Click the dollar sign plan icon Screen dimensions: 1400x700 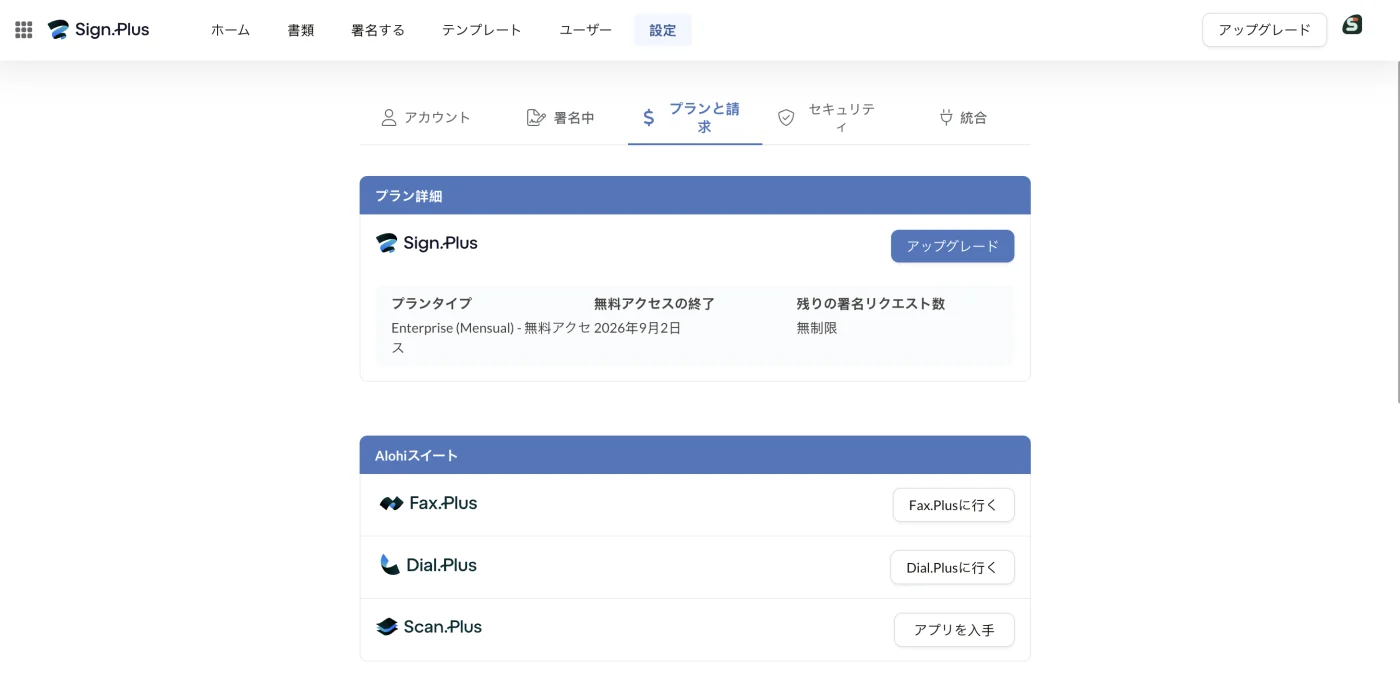[x=648, y=118]
